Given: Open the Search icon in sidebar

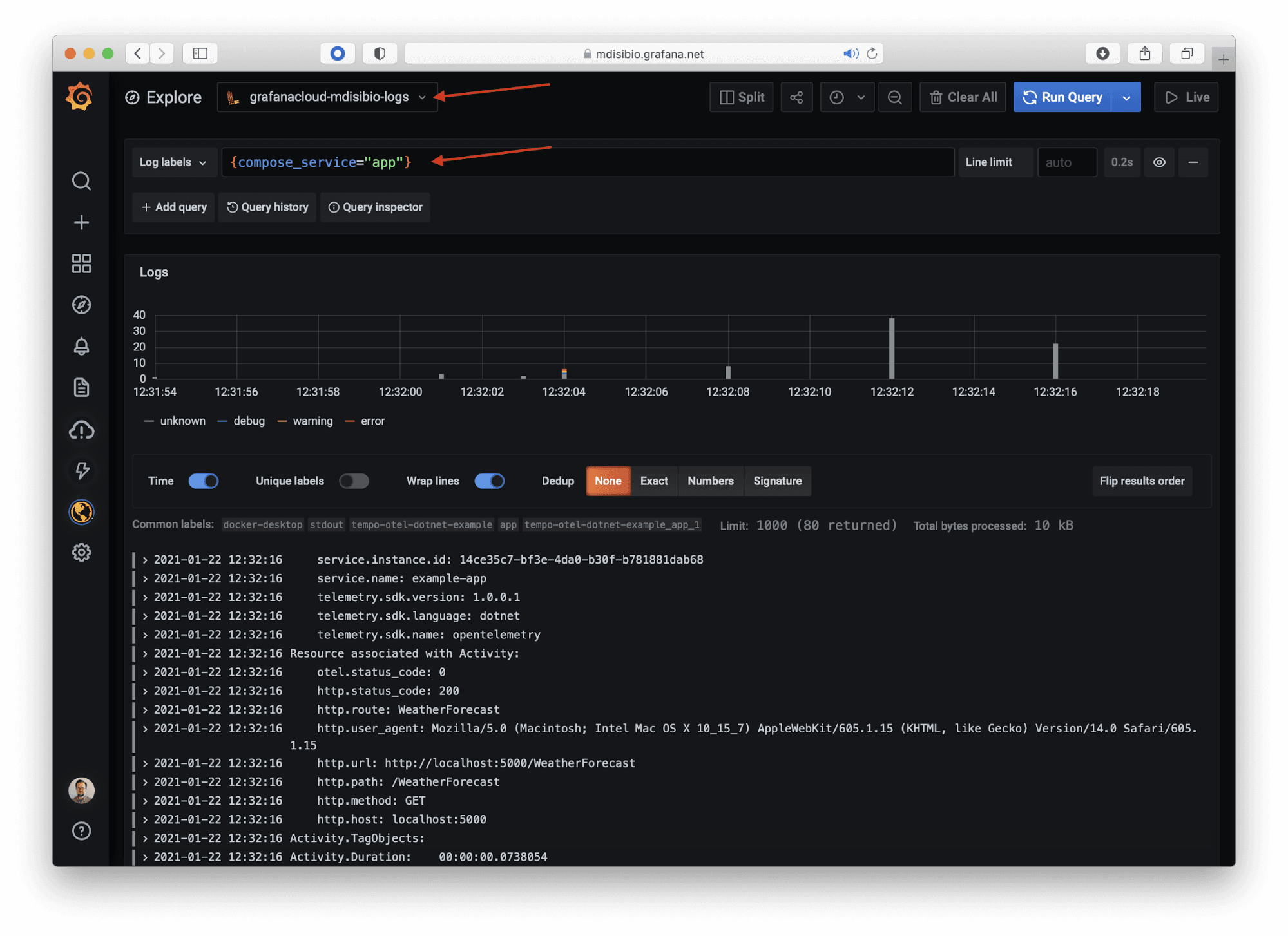Looking at the screenshot, I should click(81, 181).
